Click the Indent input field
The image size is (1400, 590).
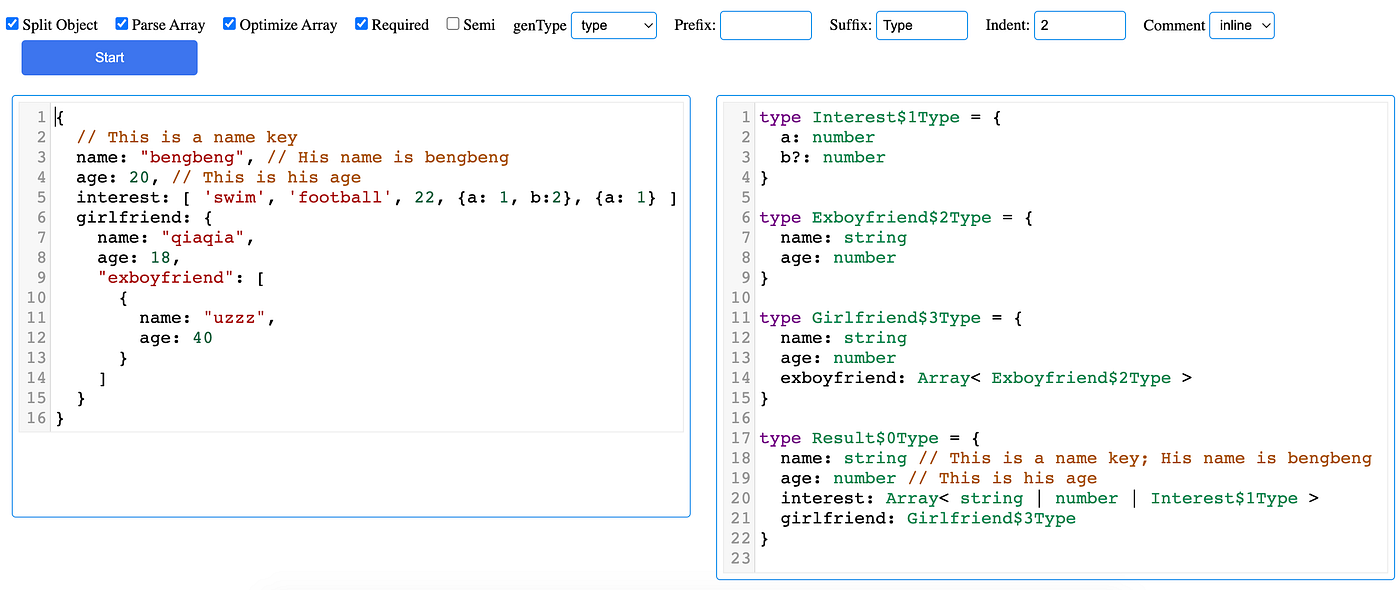click(x=1080, y=25)
